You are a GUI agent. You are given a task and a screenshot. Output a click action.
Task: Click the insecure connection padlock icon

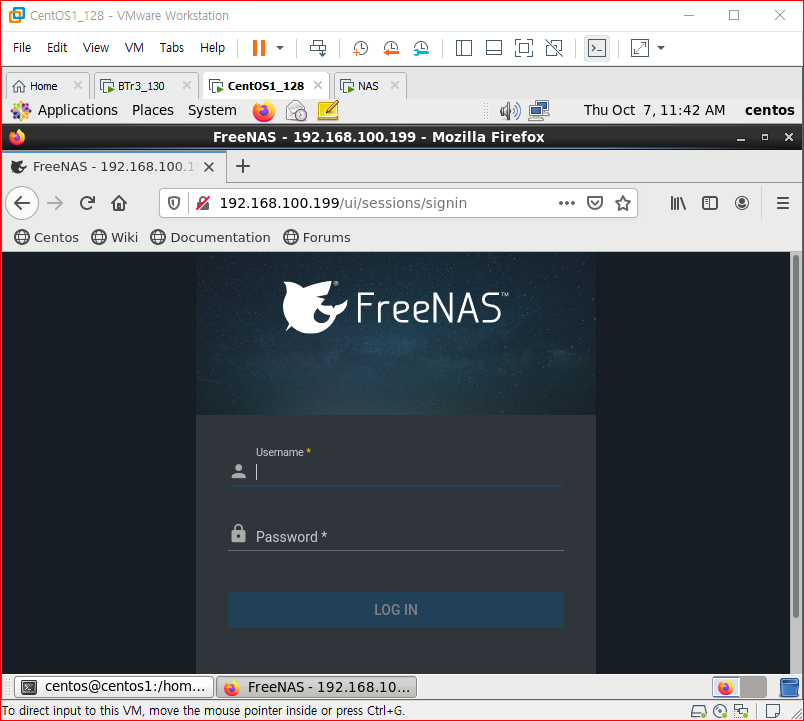tap(203, 204)
